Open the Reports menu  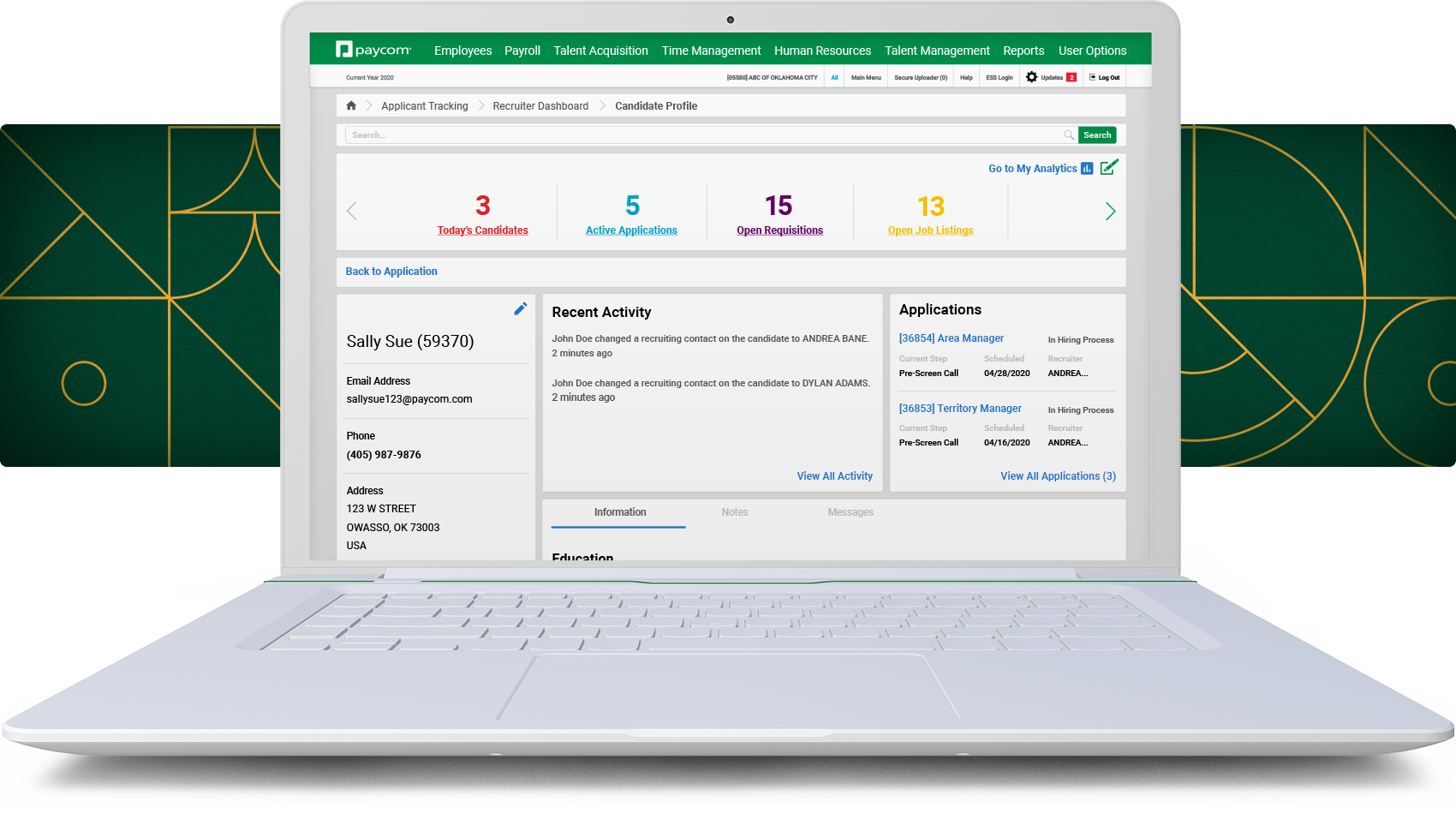click(1023, 51)
